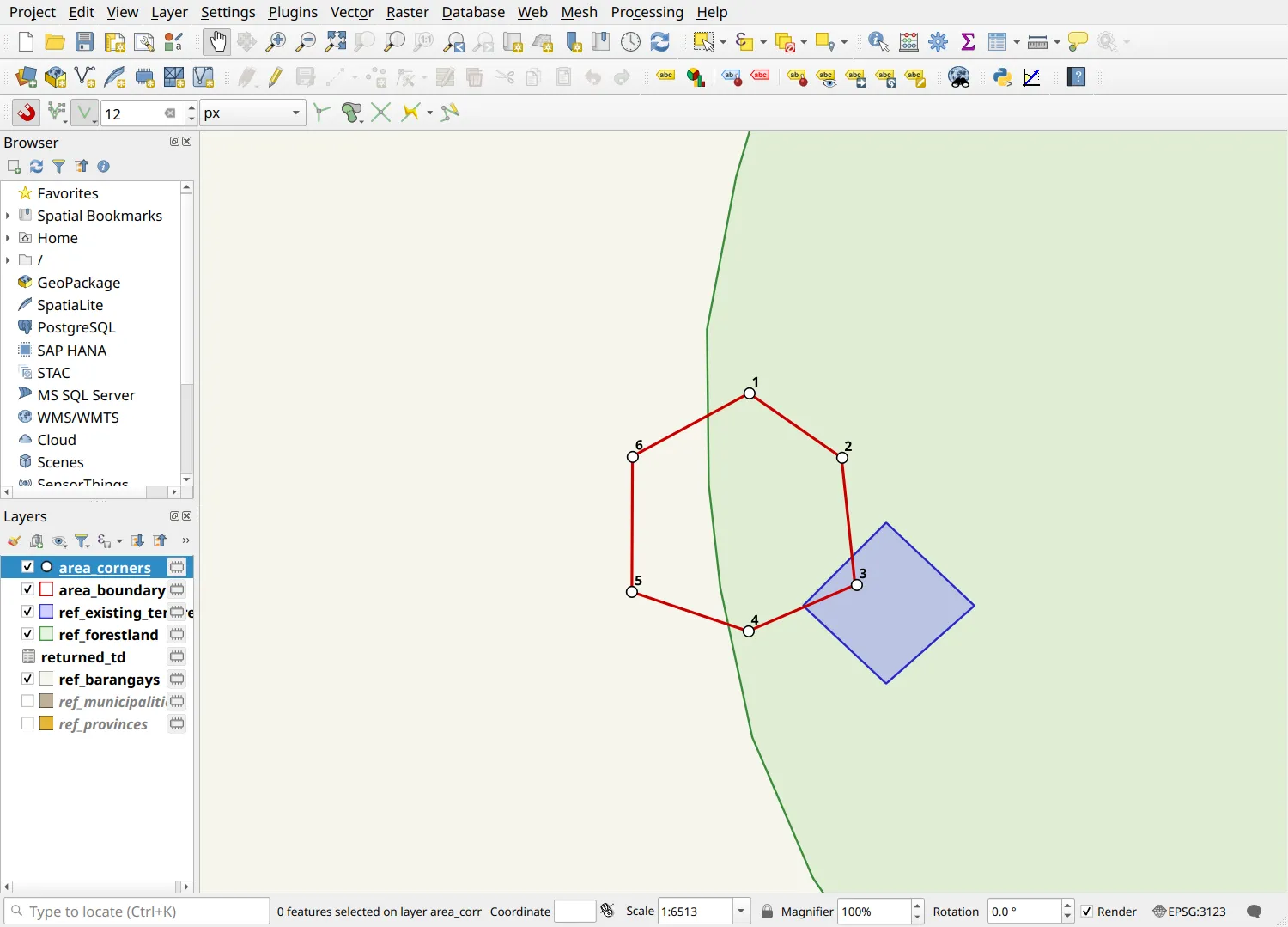Click the Zoom Full extent icon

pyautogui.click(x=336, y=41)
